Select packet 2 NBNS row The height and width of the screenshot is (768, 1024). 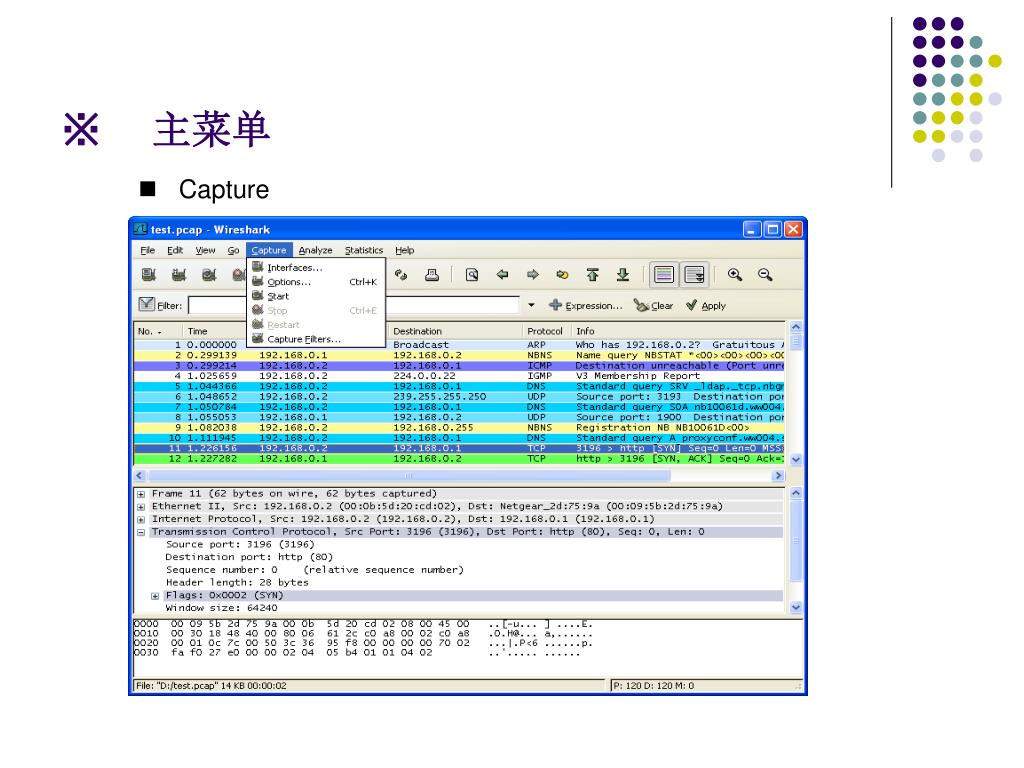[x=459, y=355]
